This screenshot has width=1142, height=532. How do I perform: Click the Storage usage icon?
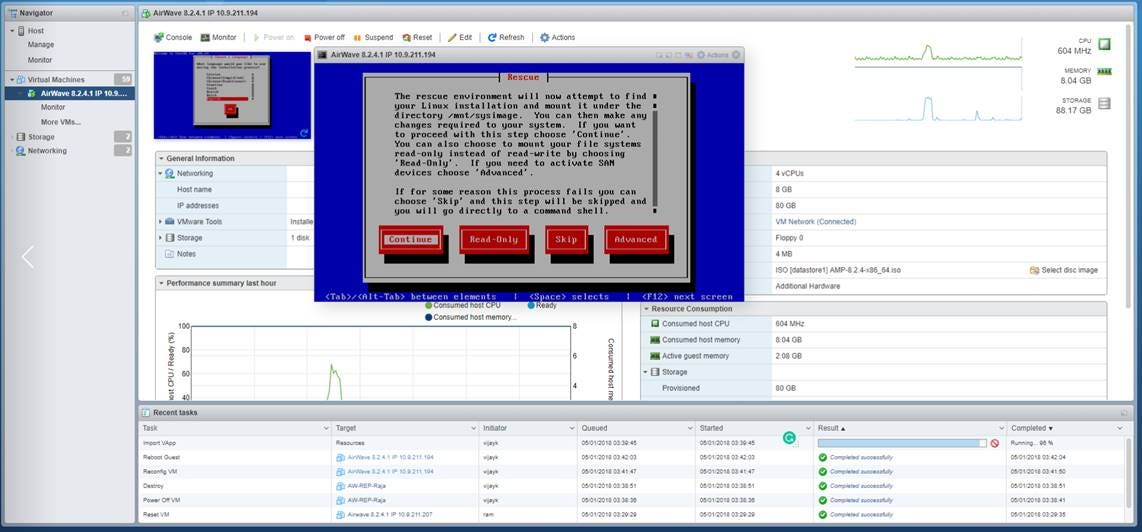point(1104,103)
